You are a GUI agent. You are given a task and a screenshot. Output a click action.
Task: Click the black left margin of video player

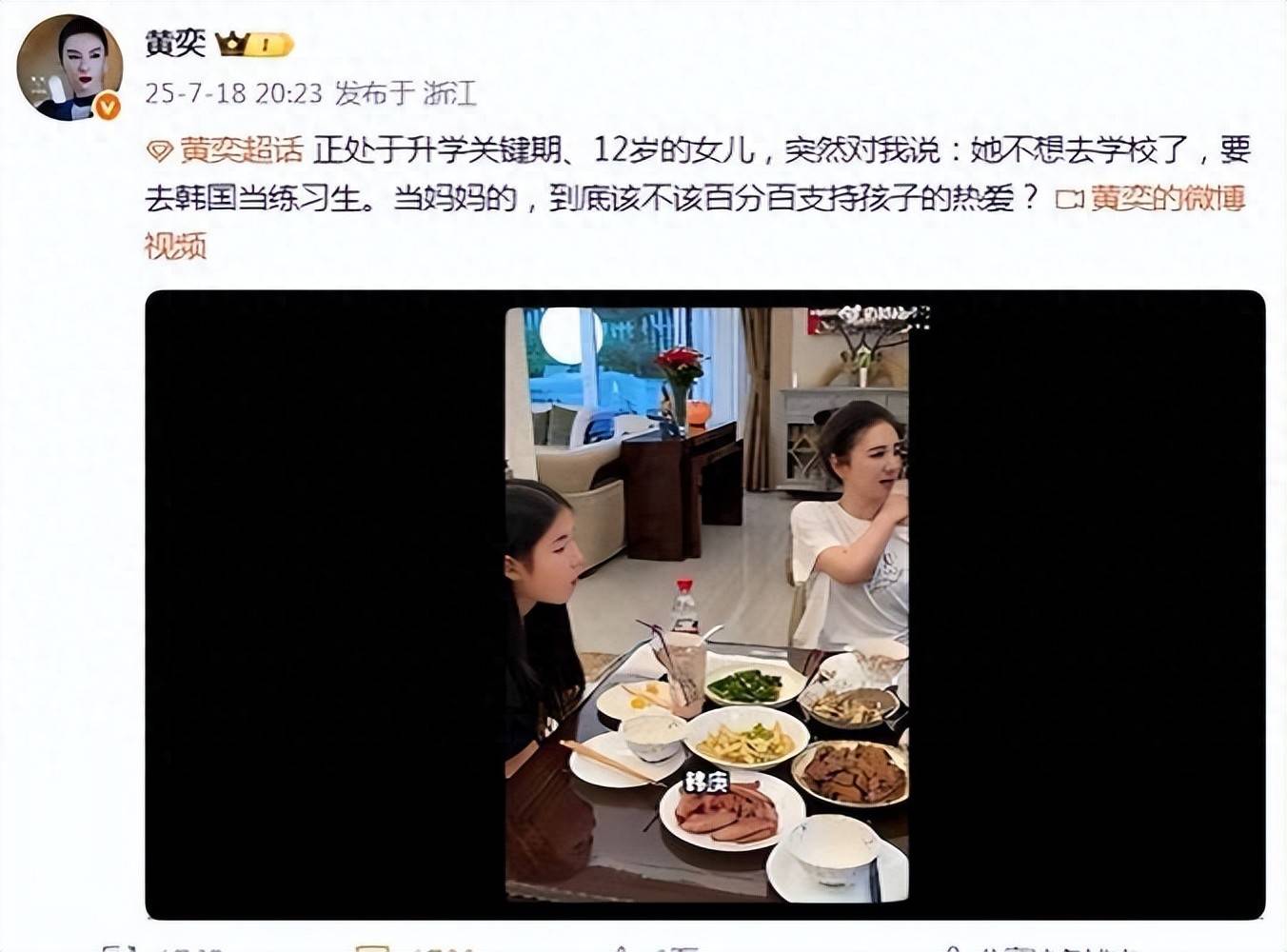click(325, 605)
